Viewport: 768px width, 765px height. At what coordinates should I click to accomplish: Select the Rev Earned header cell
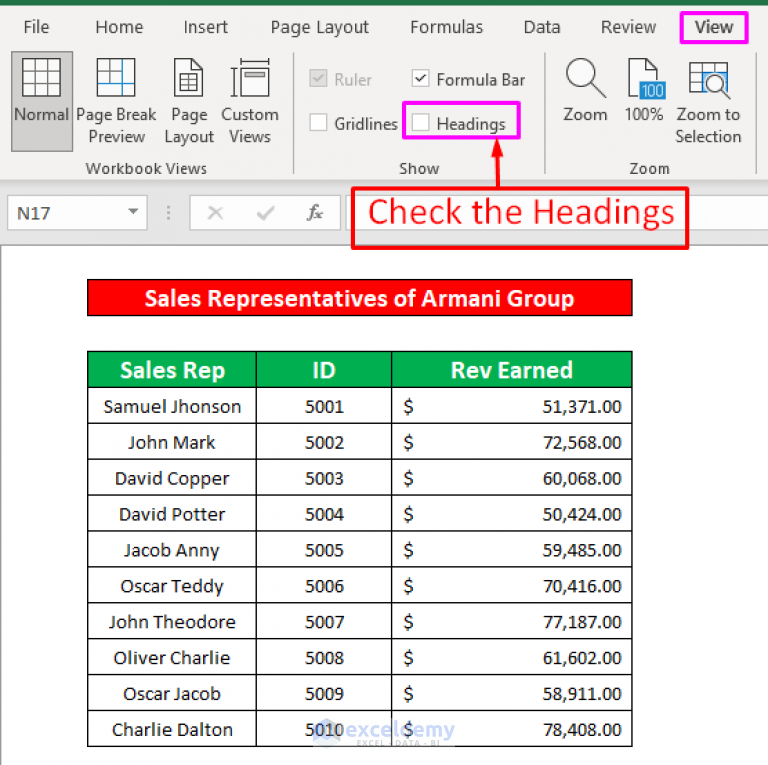pos(512,370)
